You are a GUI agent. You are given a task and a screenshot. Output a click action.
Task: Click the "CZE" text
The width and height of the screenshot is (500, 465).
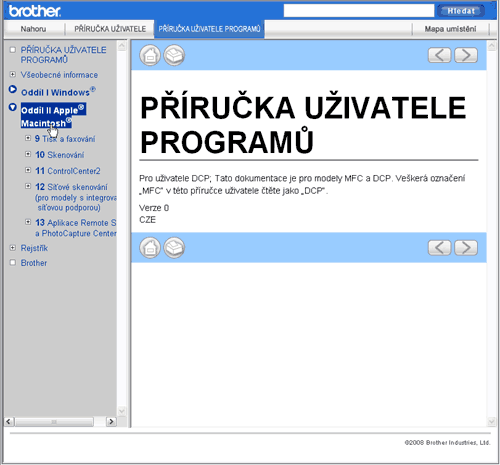(147, 220)
